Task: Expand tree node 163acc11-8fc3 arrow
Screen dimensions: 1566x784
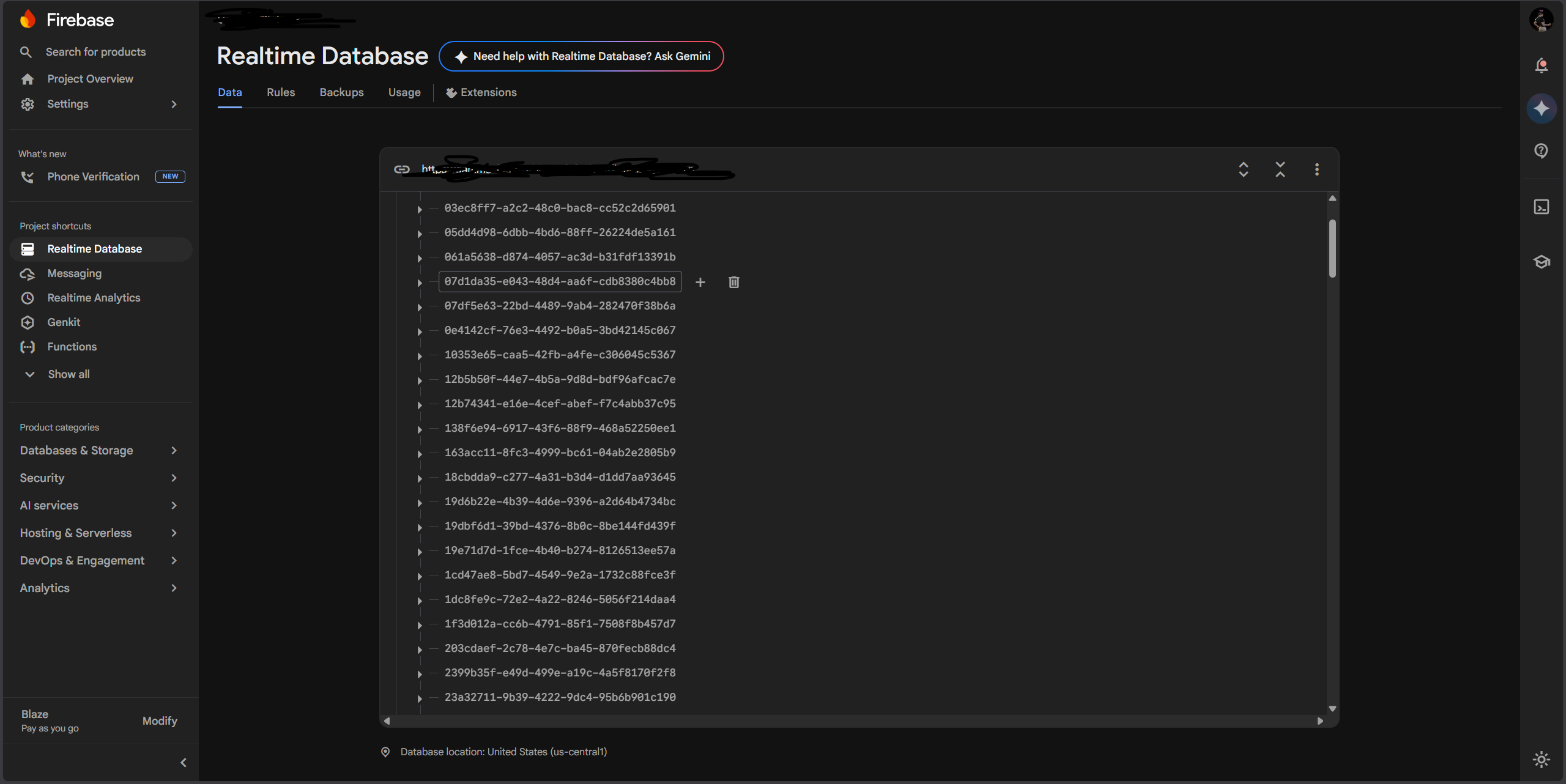Action: [x=420, y=454]
